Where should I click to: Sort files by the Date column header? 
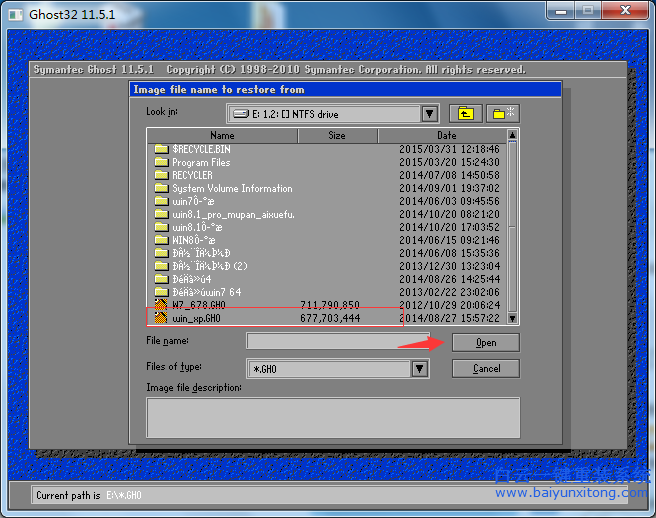click(x=446, y=136)
